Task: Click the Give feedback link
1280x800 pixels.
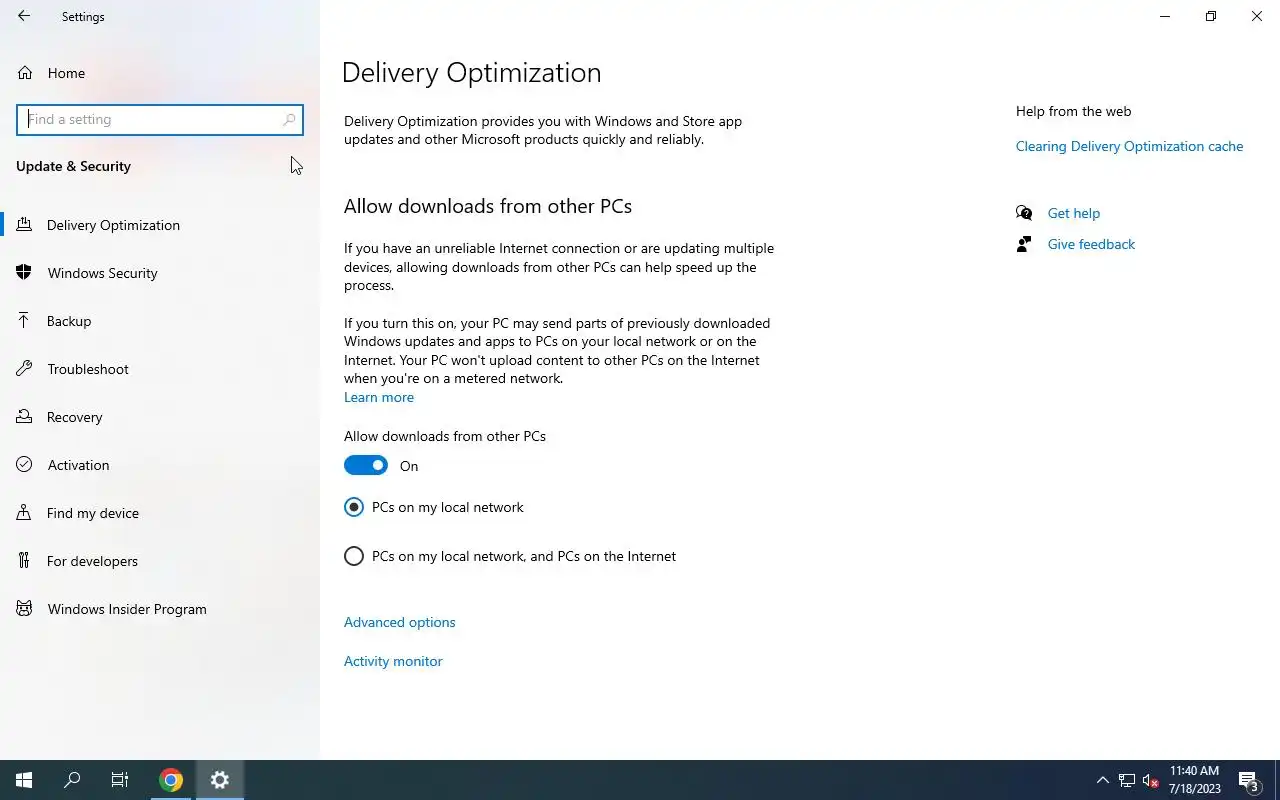Action: [1091, 244]
